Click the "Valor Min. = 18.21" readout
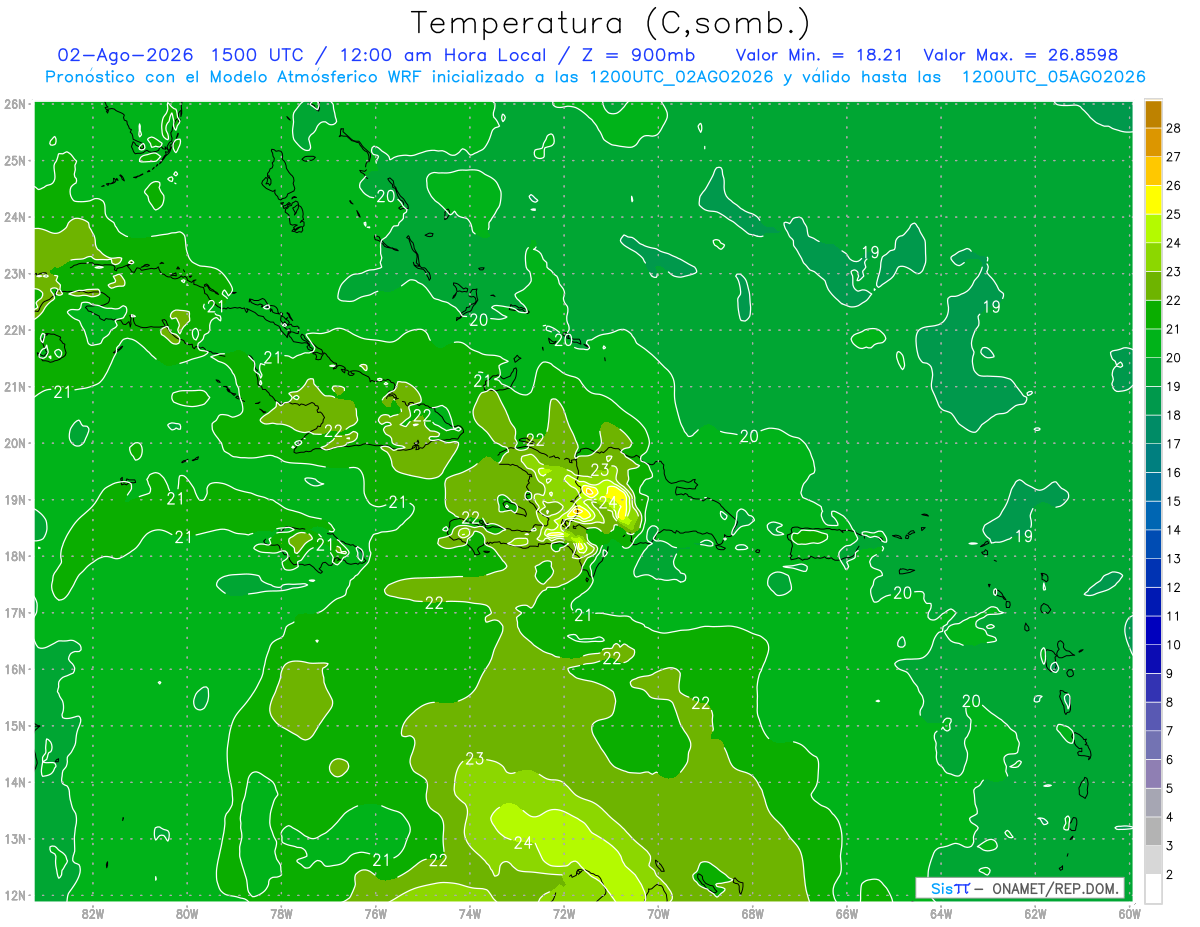Screen dimensions: 1200x927 pyautogui.click(x=821, y=55)
